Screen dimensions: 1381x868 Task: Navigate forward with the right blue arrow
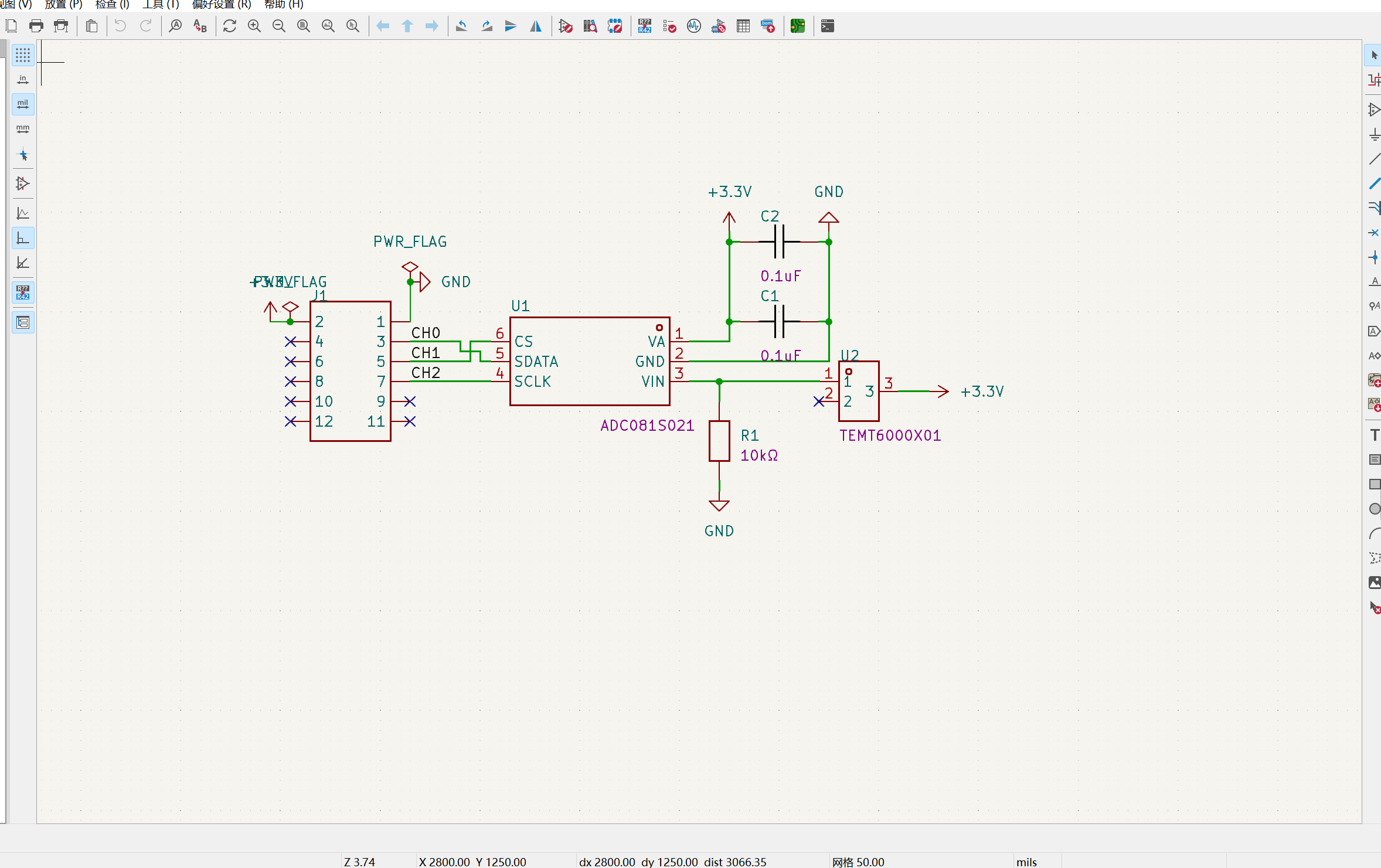point(432,26)
